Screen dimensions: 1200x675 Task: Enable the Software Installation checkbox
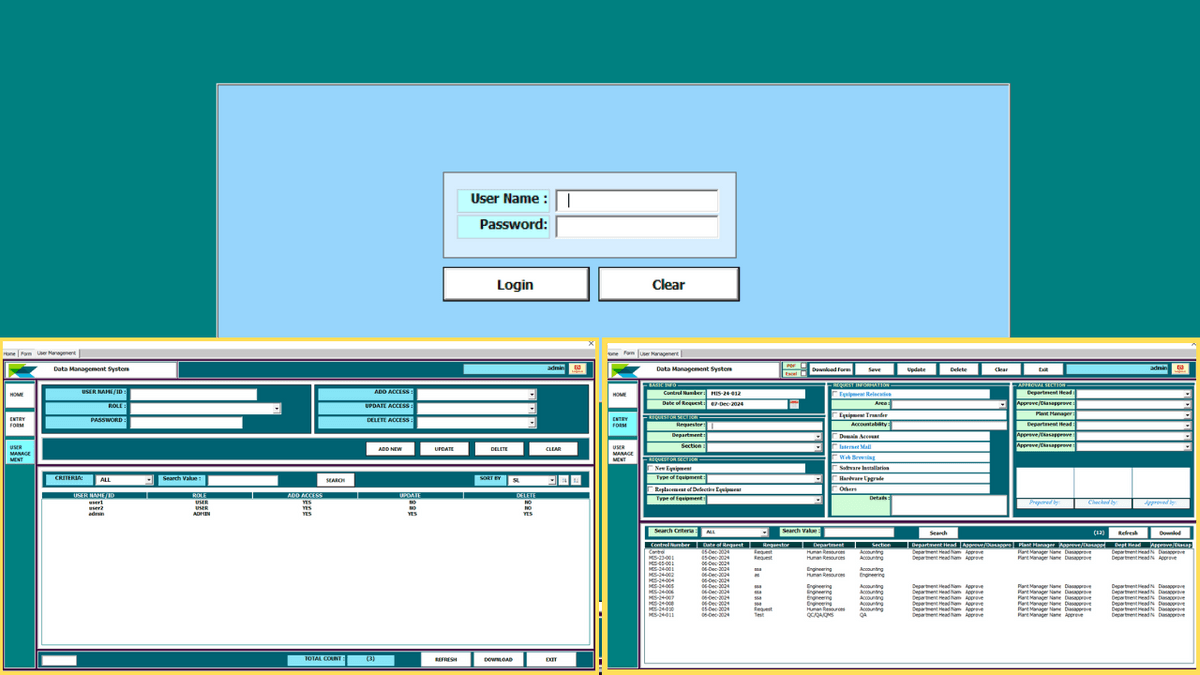835,468
